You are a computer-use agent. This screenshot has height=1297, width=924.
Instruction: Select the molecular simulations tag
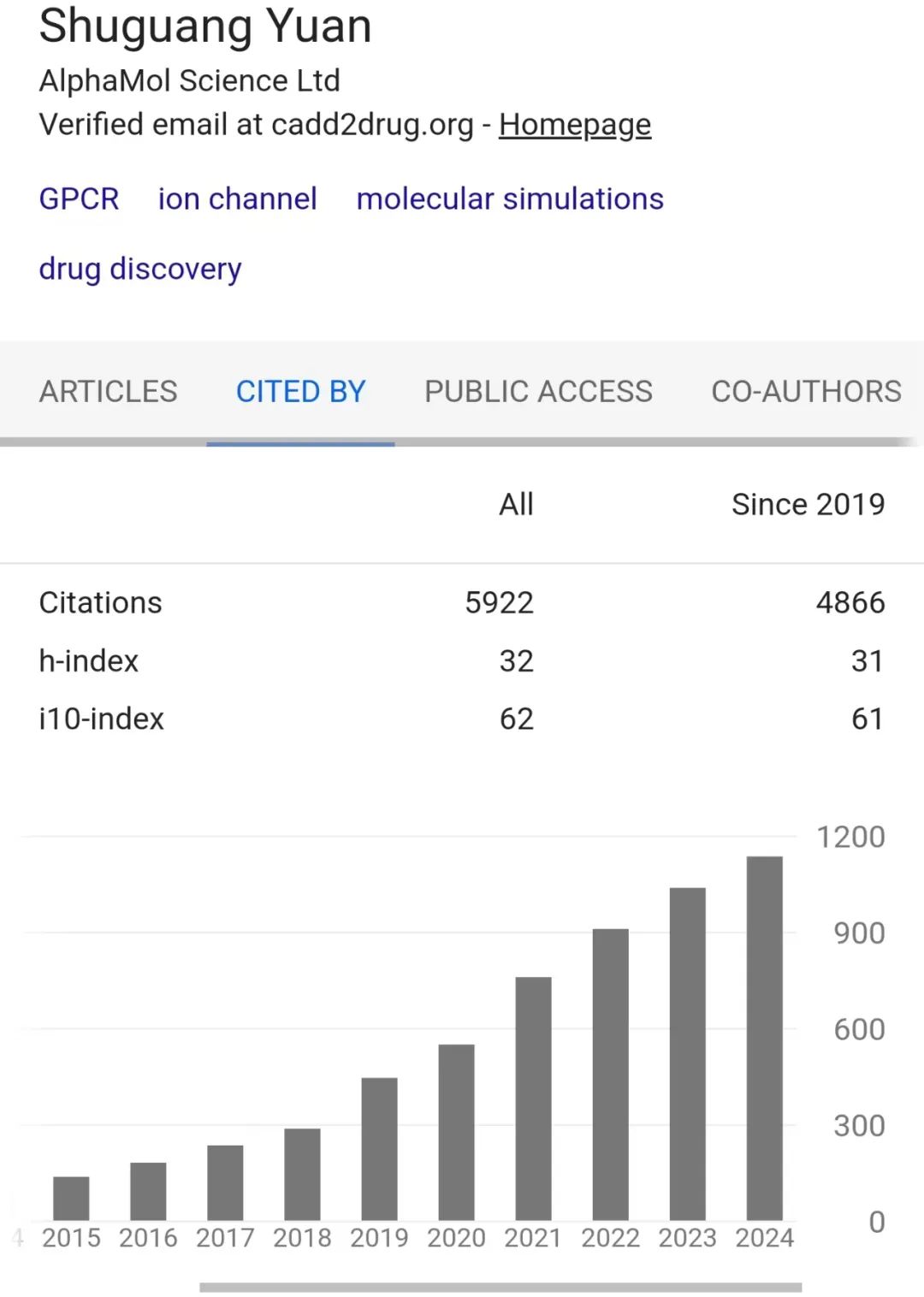pos(510,198)
